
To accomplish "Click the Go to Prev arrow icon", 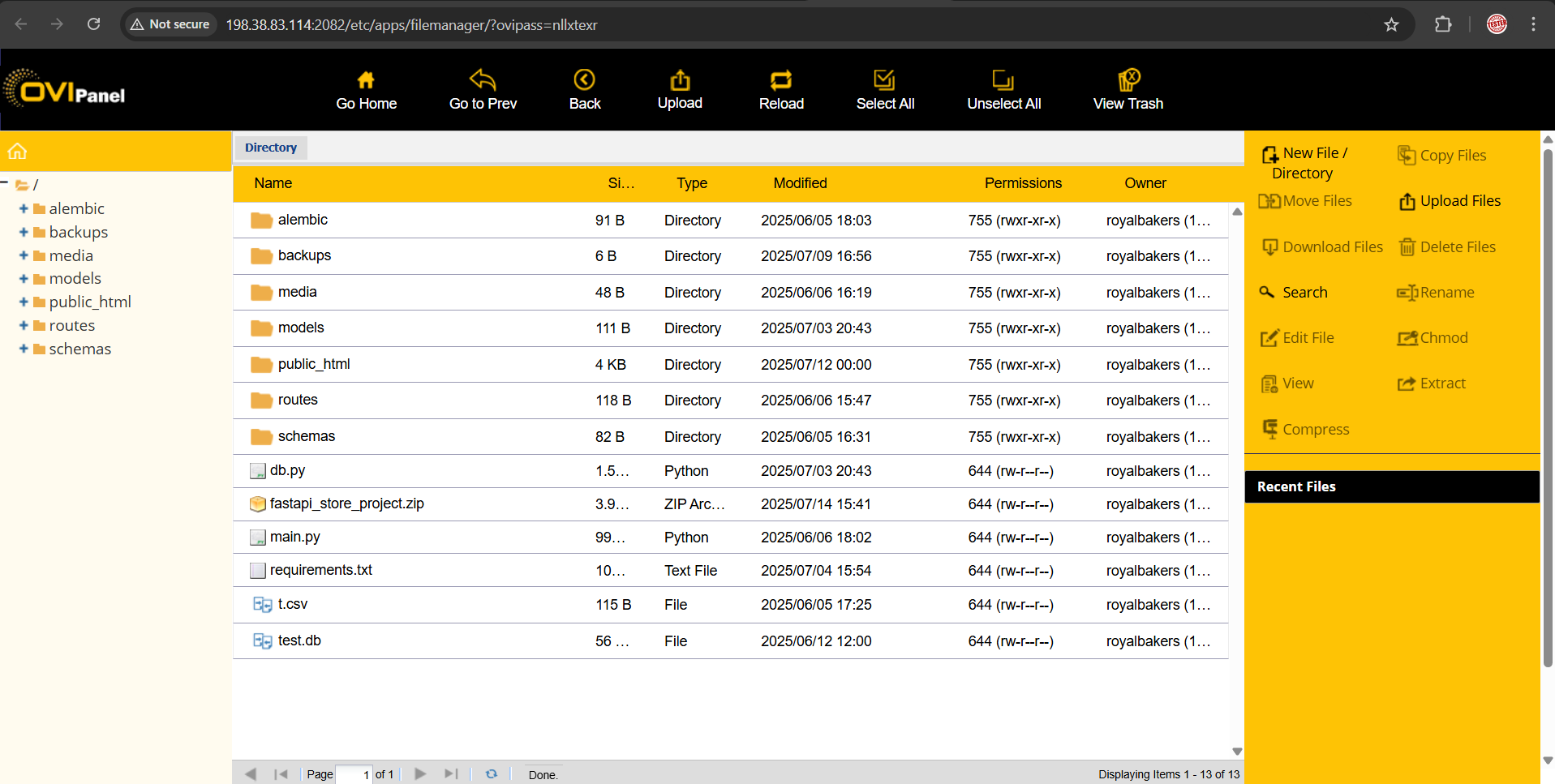I will 483,80.
